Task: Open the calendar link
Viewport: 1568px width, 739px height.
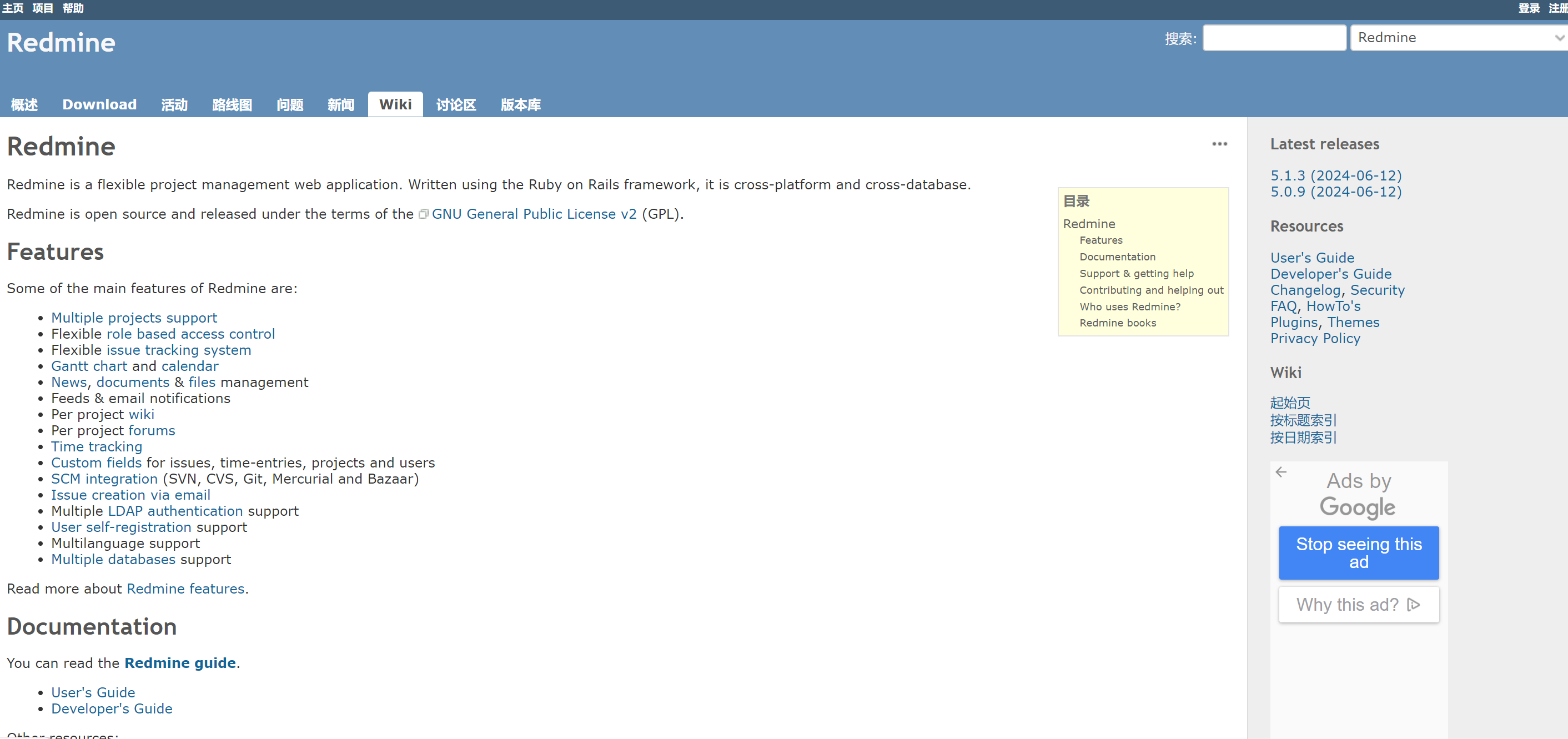Action: (190, 366)
